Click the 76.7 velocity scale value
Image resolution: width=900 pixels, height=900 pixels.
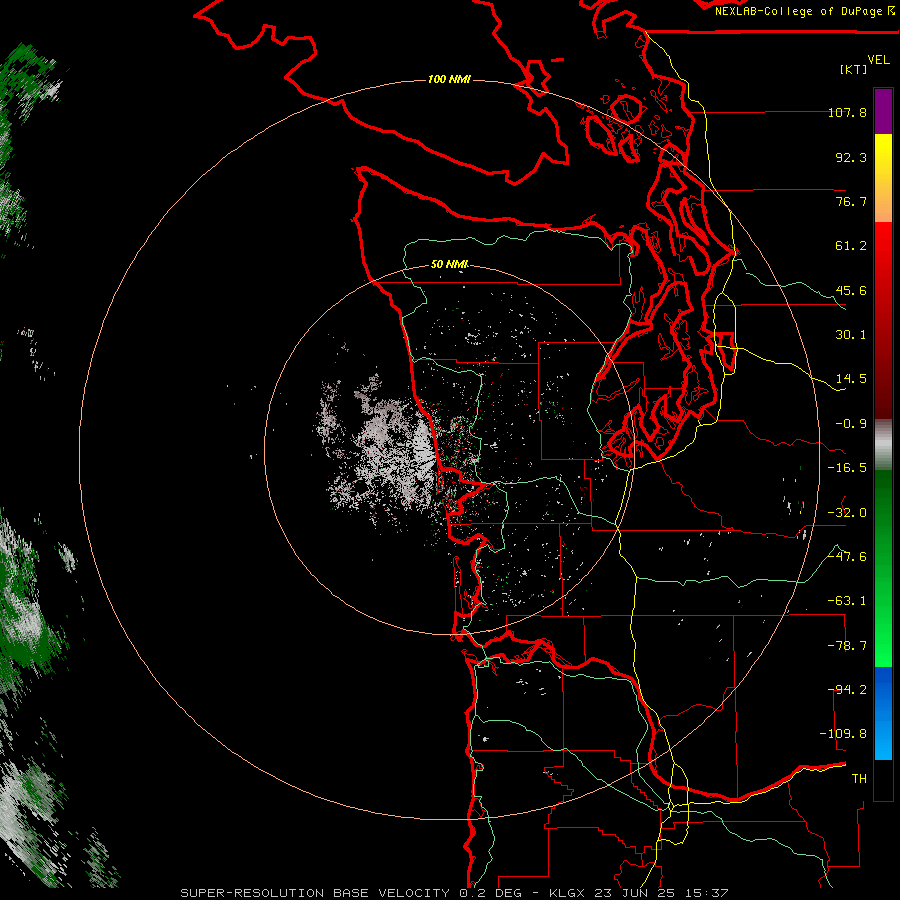[851, 201]
